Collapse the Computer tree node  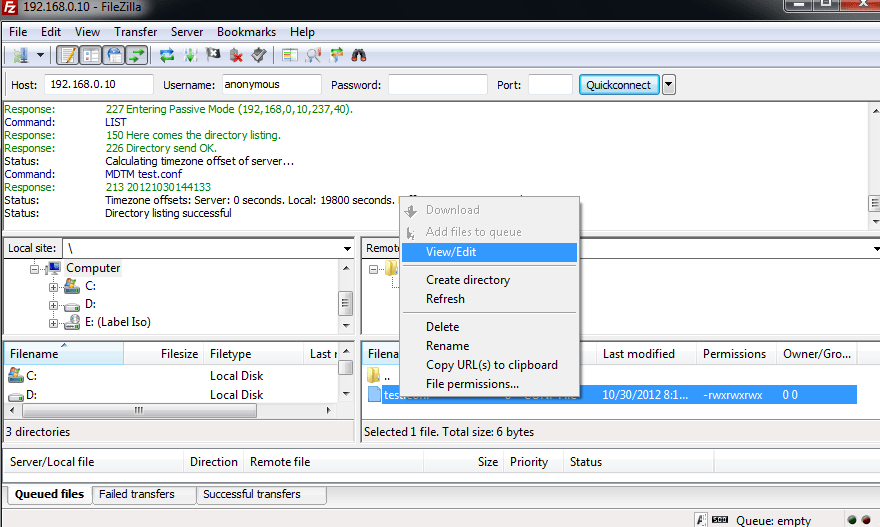[34, 269]
